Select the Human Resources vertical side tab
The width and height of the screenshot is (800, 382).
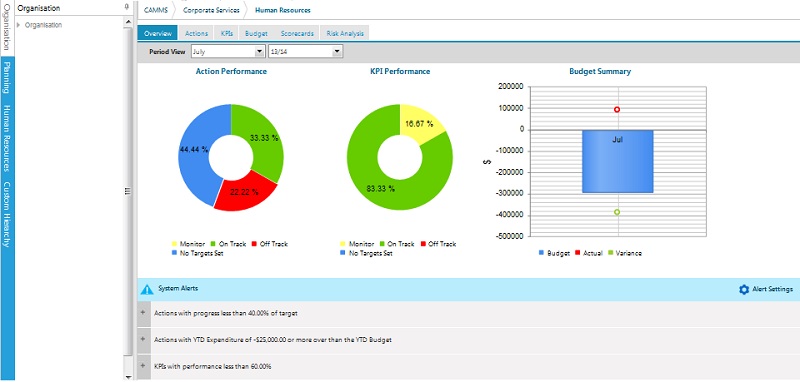(x=7, y=138)
